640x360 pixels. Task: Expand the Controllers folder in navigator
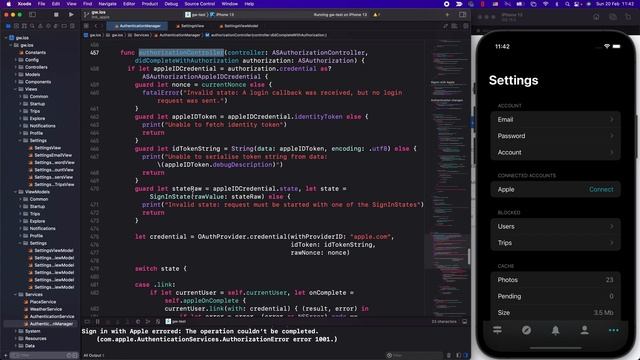pyautogui.click(x=16, y=67)
